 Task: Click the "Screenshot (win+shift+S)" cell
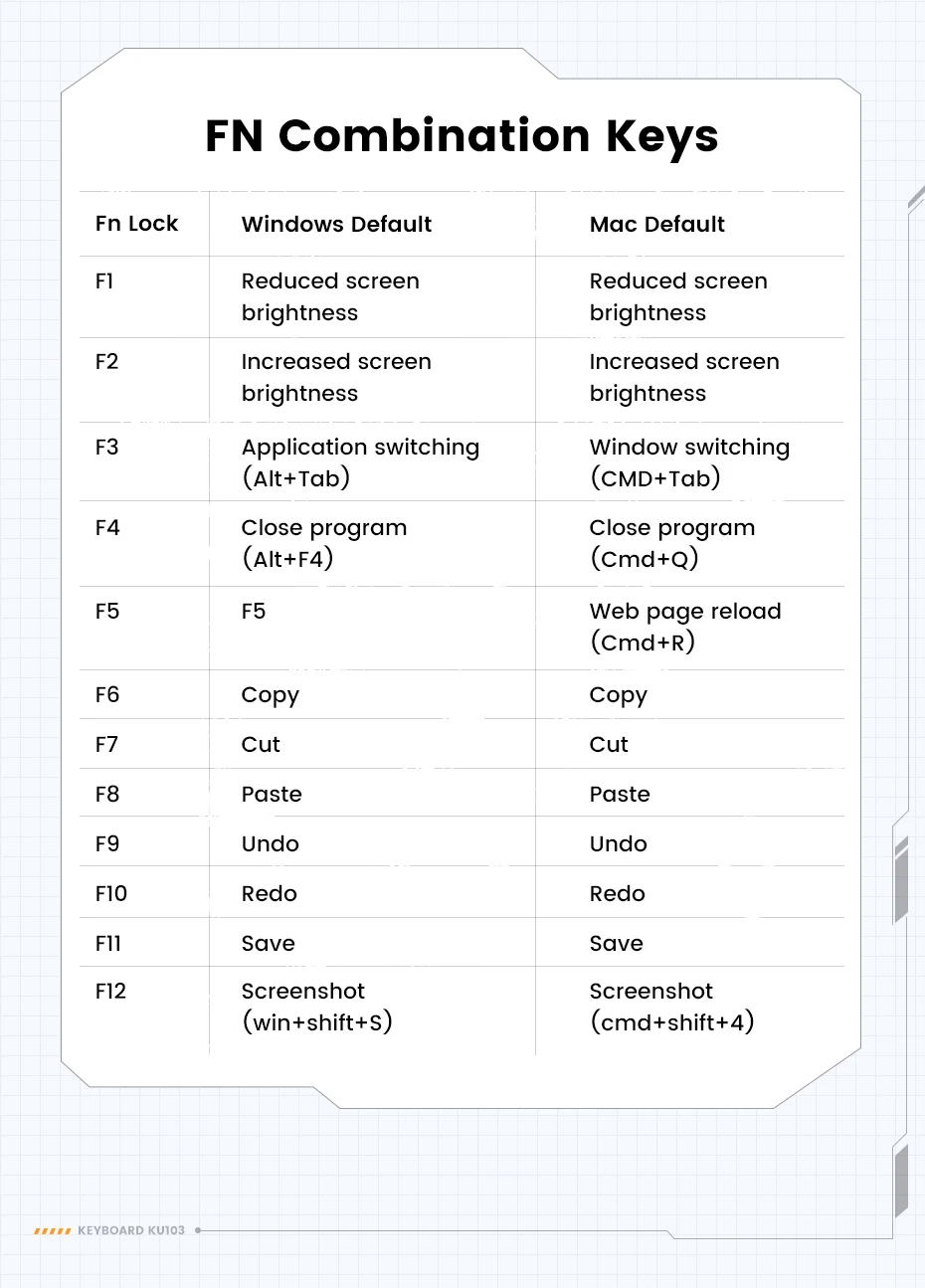tap(316, 1007)
